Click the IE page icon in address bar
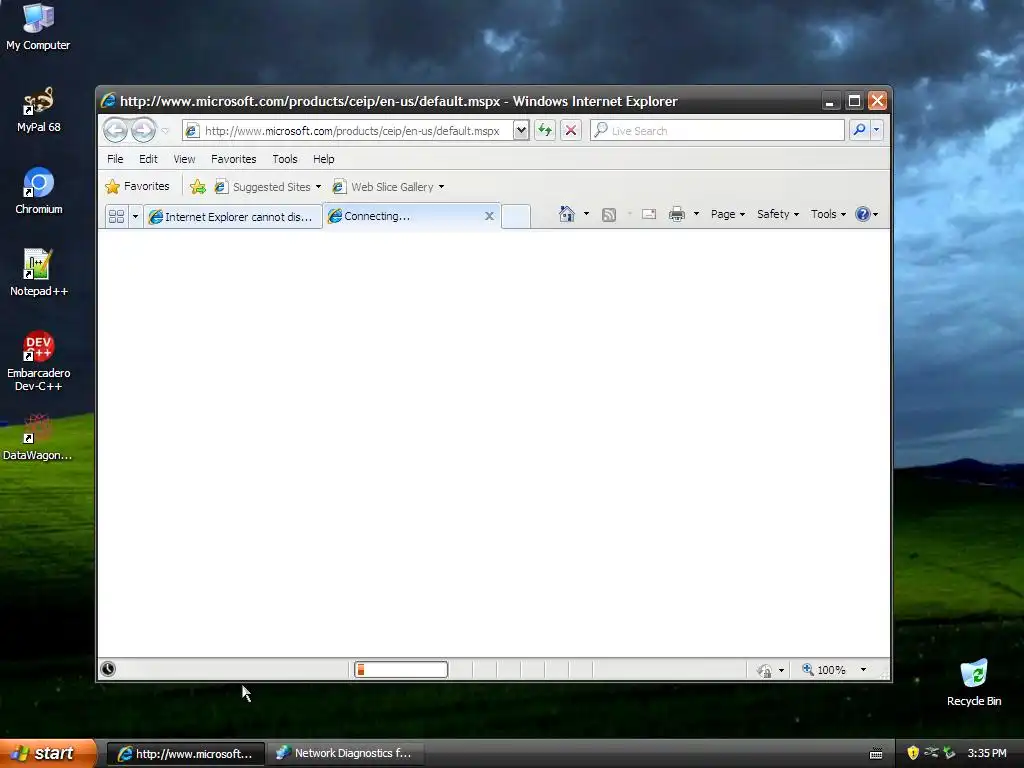Image resolution: width=1024 pixels, height=768 pixels. pyautogui.click(x=191, y=131)
